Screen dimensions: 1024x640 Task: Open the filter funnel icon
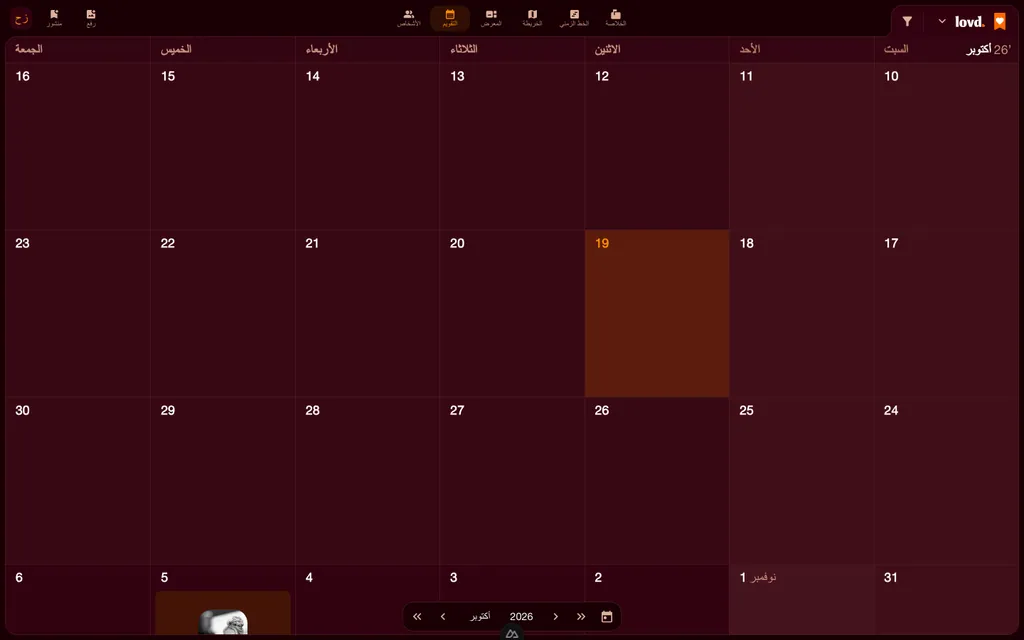click(907, 22)
